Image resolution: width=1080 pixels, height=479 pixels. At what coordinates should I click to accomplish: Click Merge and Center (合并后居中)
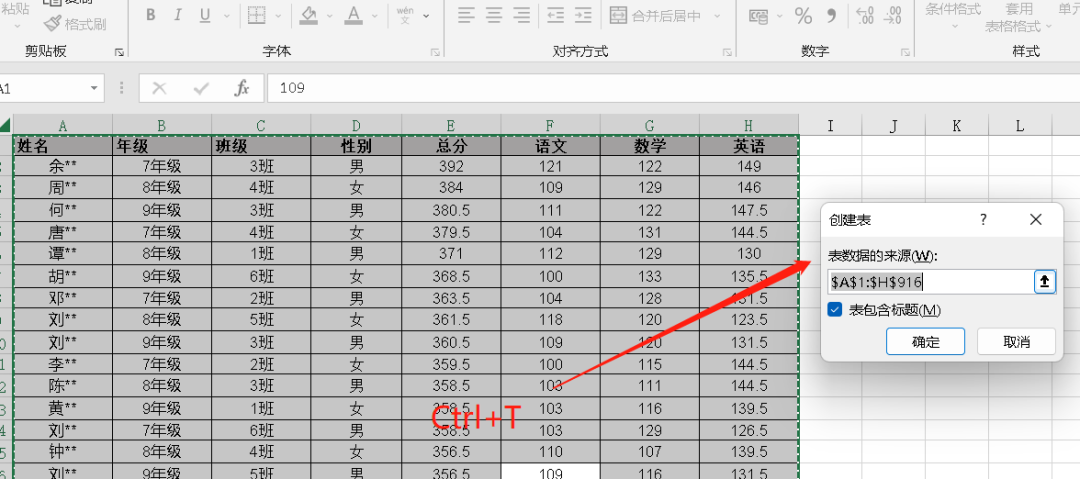tap(655, 15)
